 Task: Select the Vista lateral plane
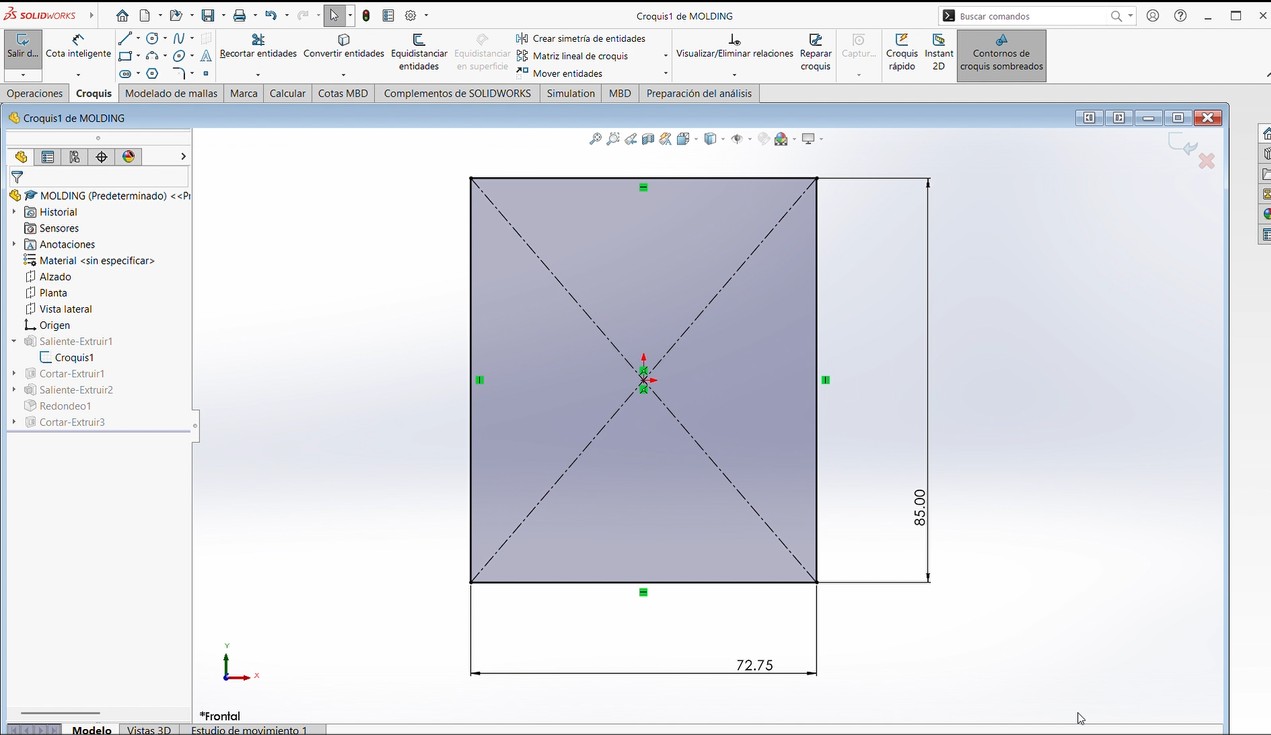click(58, 309)
